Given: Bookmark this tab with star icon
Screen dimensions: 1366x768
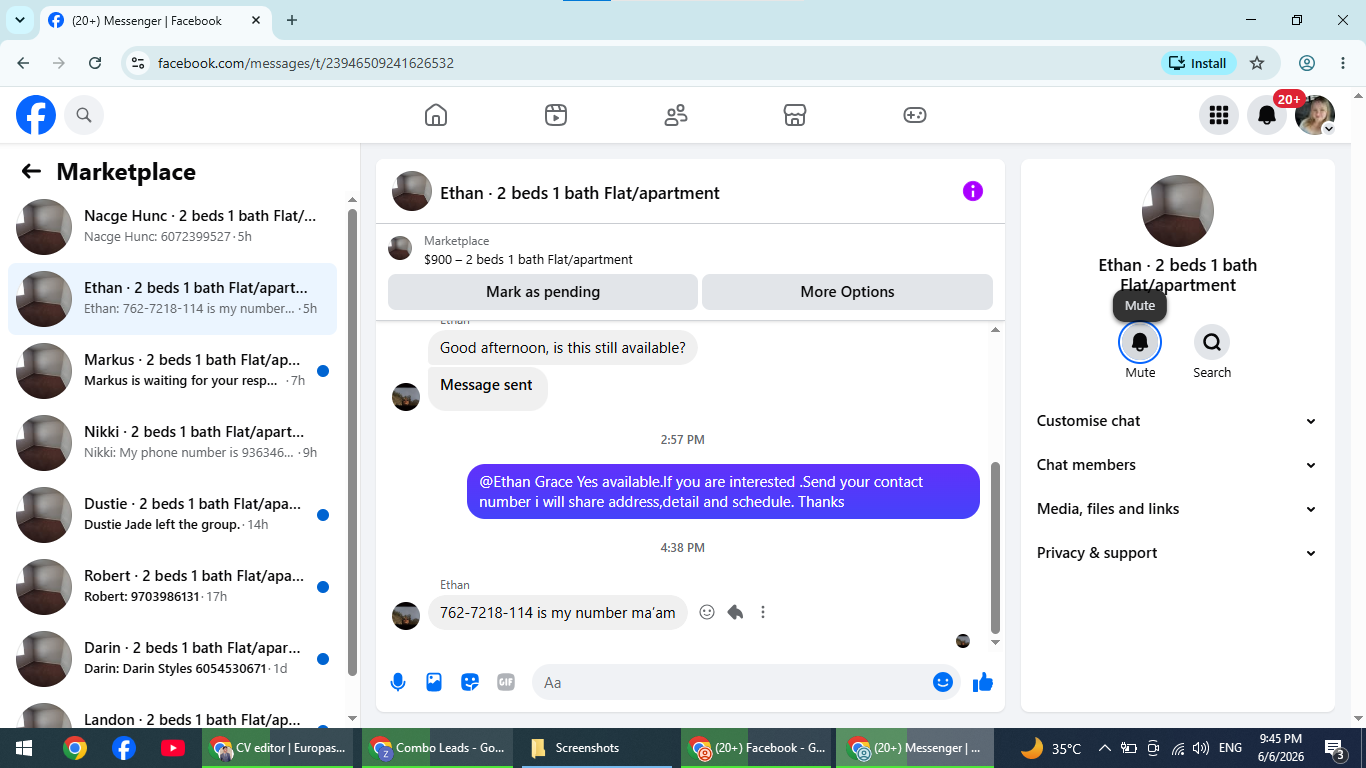Looking at the screenshot, I should coord(1257,63).
